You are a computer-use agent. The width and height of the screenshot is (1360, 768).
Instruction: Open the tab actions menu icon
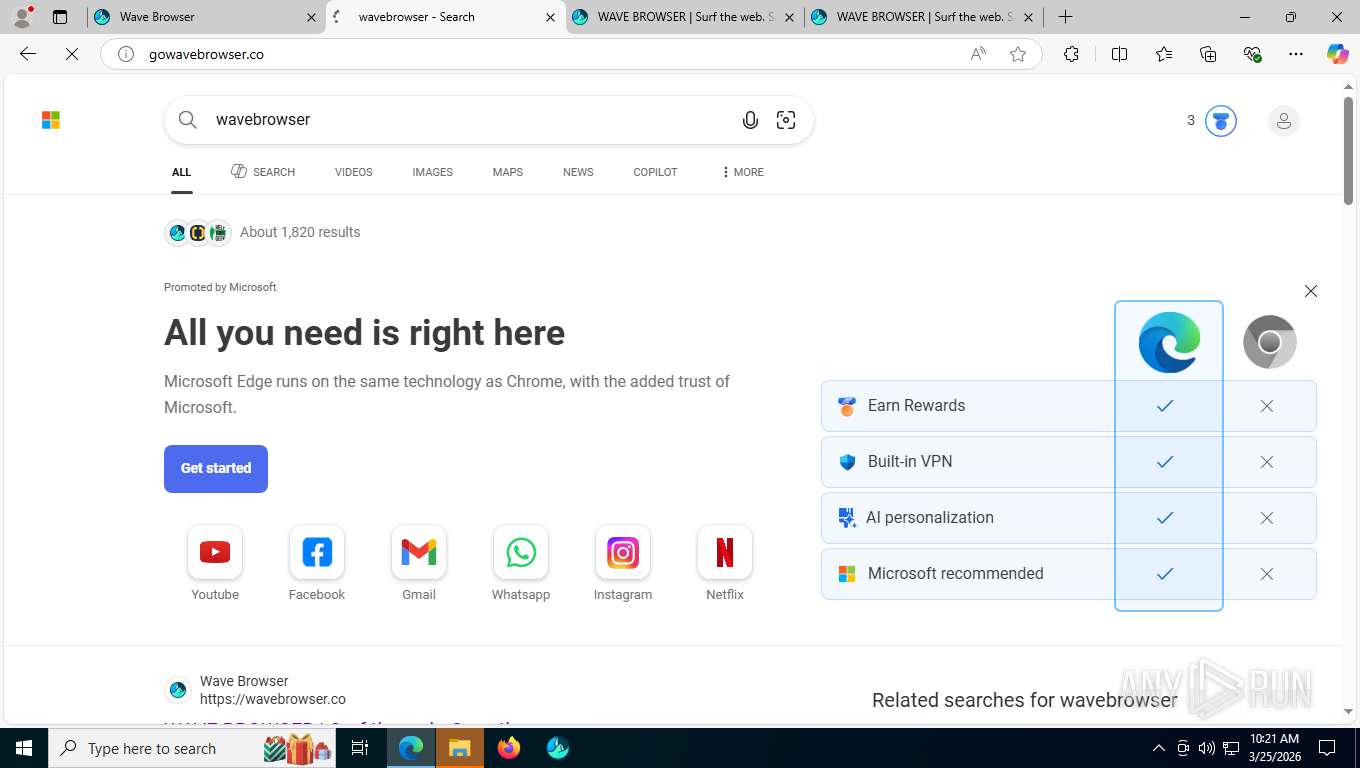pos(60,17)
